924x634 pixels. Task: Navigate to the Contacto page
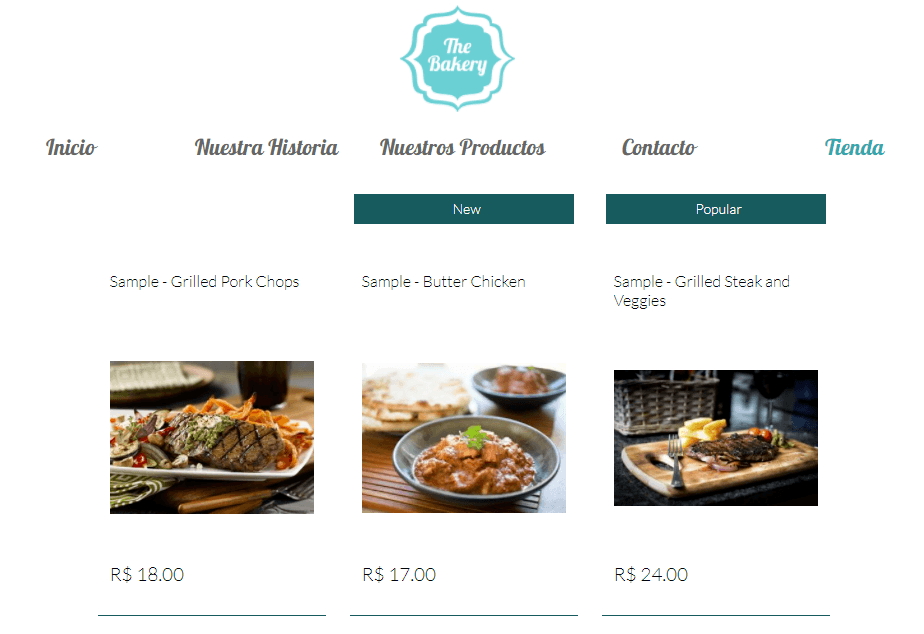[x=659, y=147]
